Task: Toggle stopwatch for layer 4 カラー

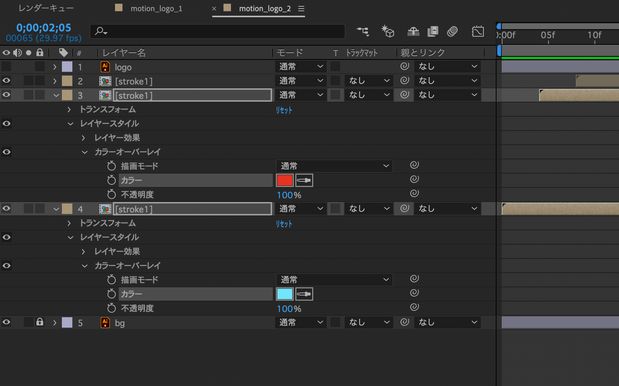Action: pyautogui.click(x=111, y=294)
